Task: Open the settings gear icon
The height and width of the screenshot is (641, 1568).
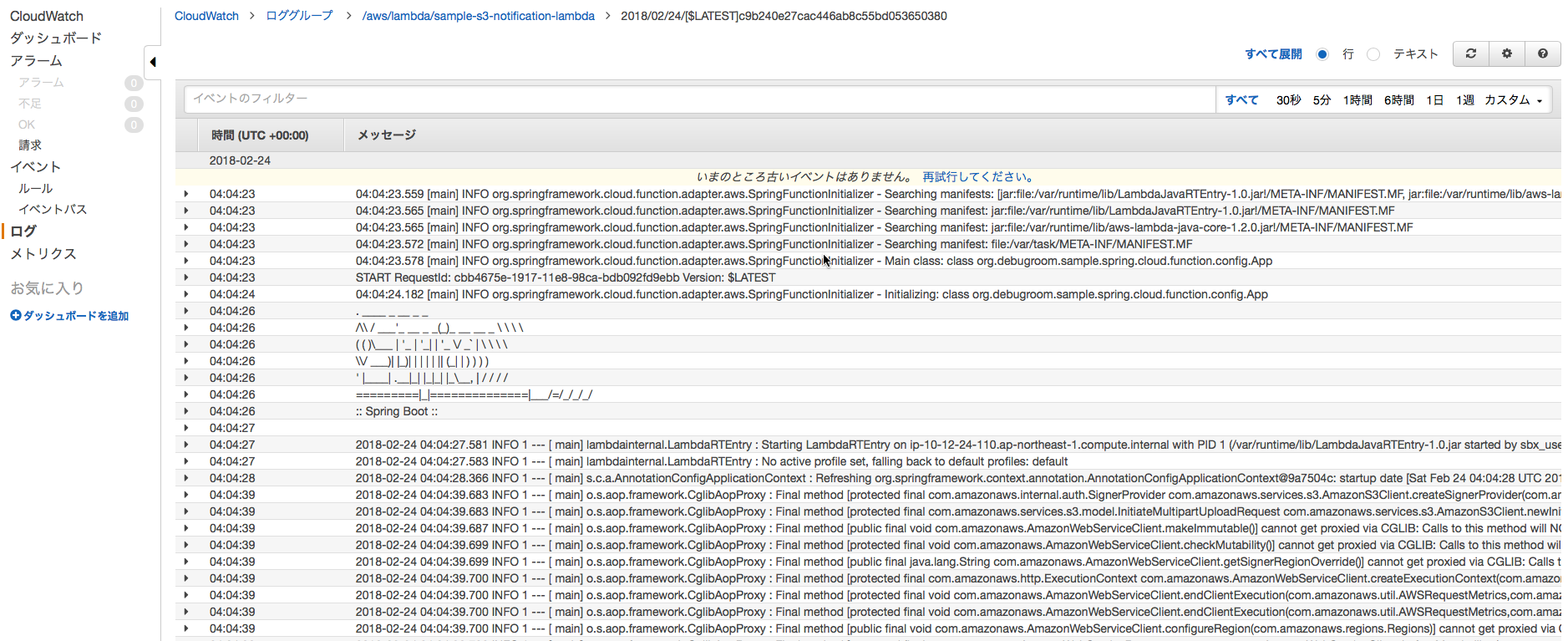Action: coord(1507,53)
